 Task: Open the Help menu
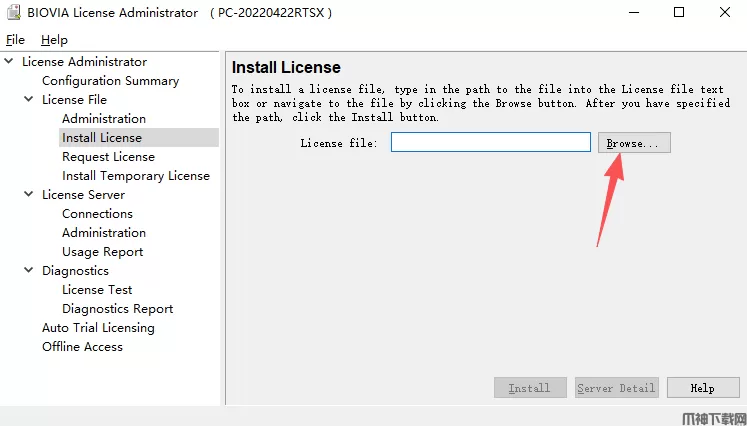coord(54,40)
